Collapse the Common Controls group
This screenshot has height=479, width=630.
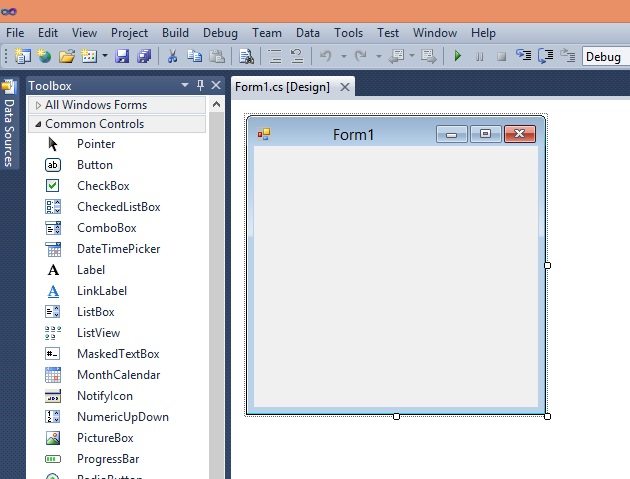pos(117,124)
